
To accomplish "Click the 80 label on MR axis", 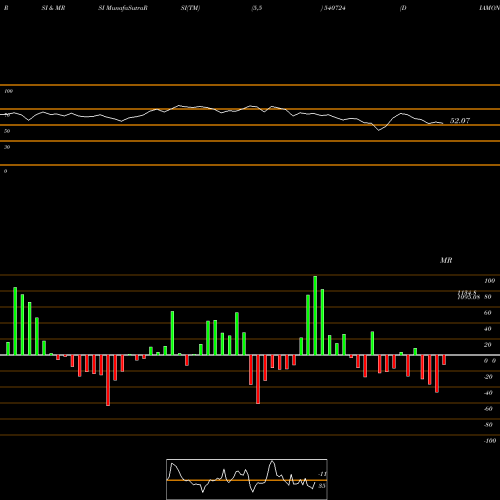I will [x=488, y=297].
